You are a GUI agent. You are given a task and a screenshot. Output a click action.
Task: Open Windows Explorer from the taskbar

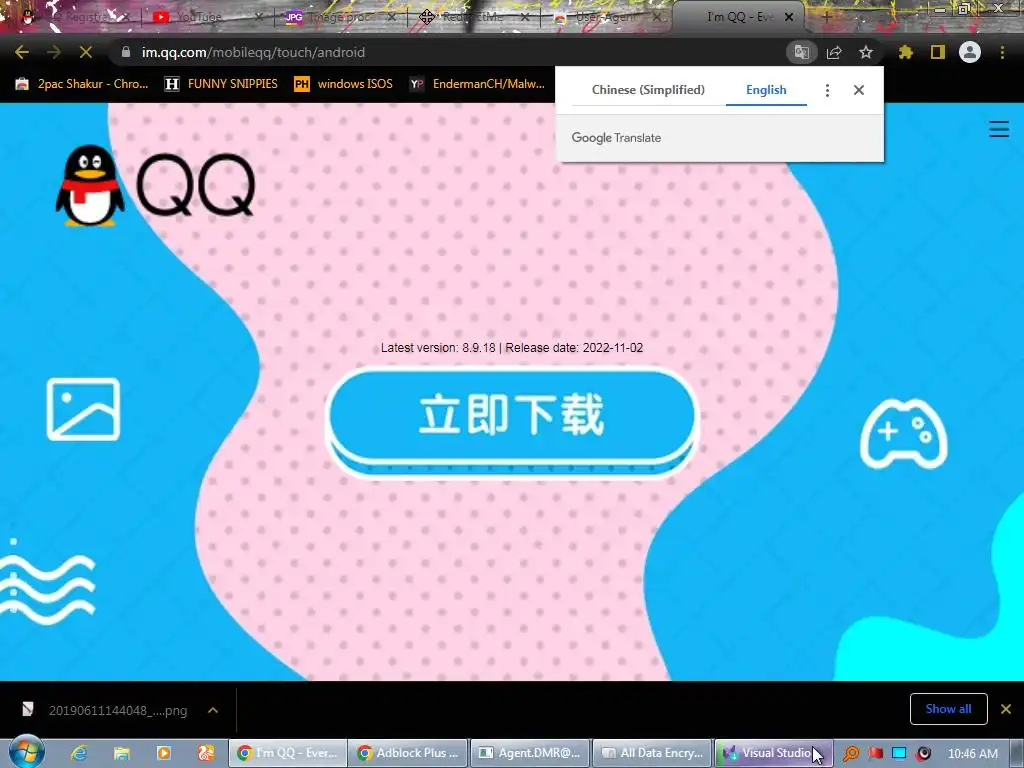tap(121, 753)
